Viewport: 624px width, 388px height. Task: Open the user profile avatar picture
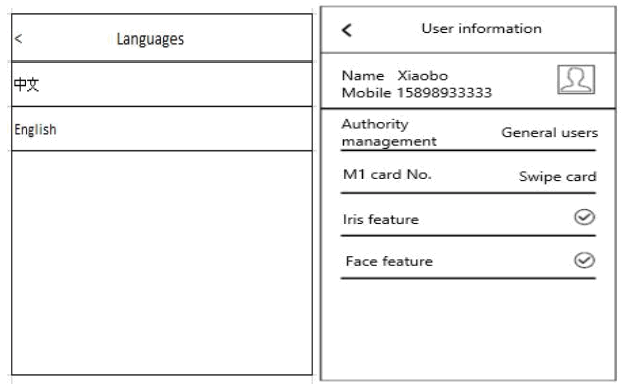(x=576, y=80)
